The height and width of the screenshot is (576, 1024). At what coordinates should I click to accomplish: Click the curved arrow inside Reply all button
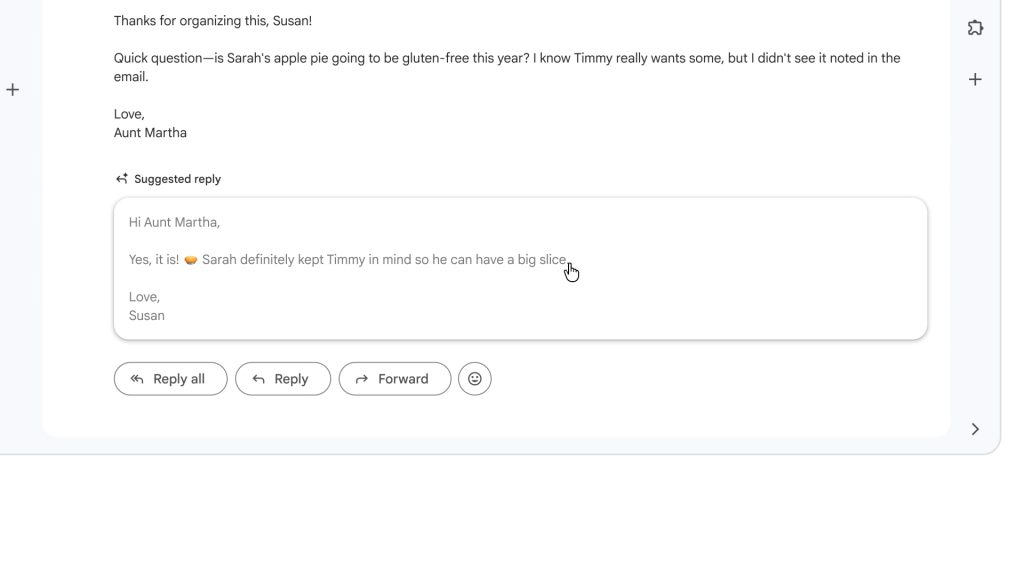click(137, 378)
